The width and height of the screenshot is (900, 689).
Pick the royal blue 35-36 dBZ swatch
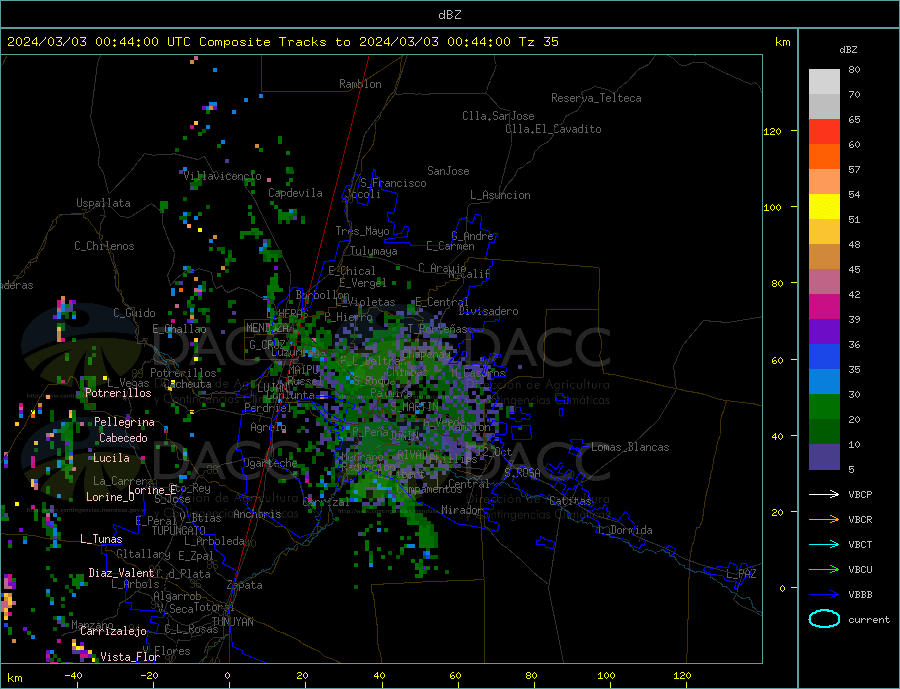[x=824, y=357]
